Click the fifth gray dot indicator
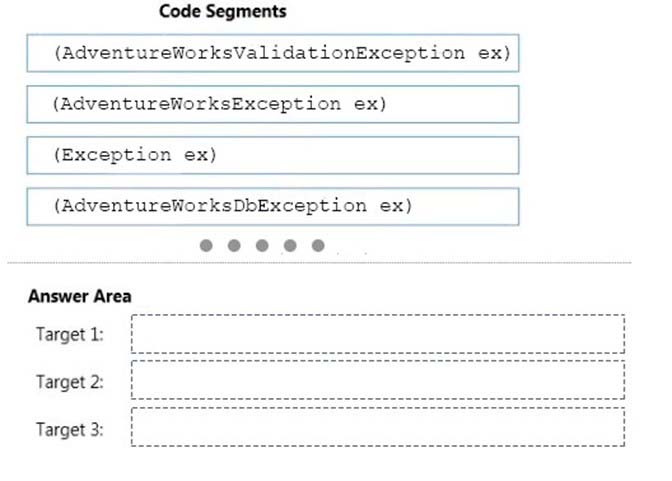The height and width of the screenshot is (481, 672). click(x=318, y=246)
